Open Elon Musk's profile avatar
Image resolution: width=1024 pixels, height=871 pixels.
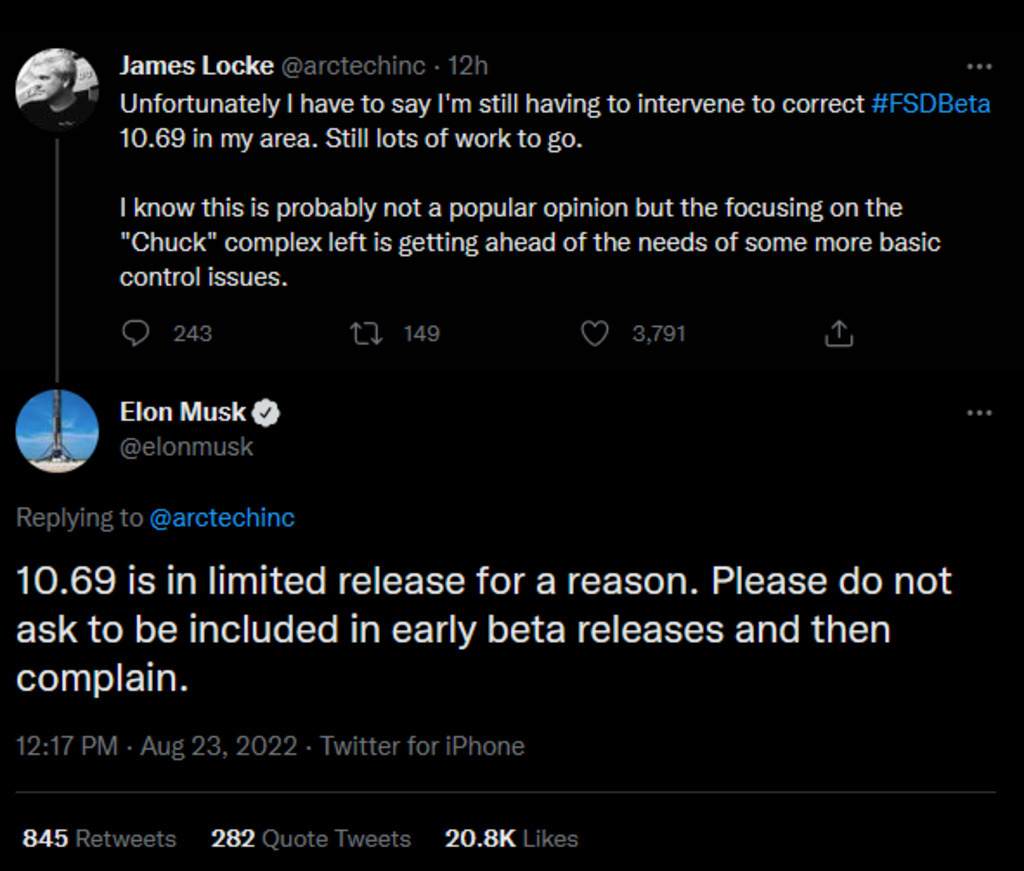coord(57,430)
